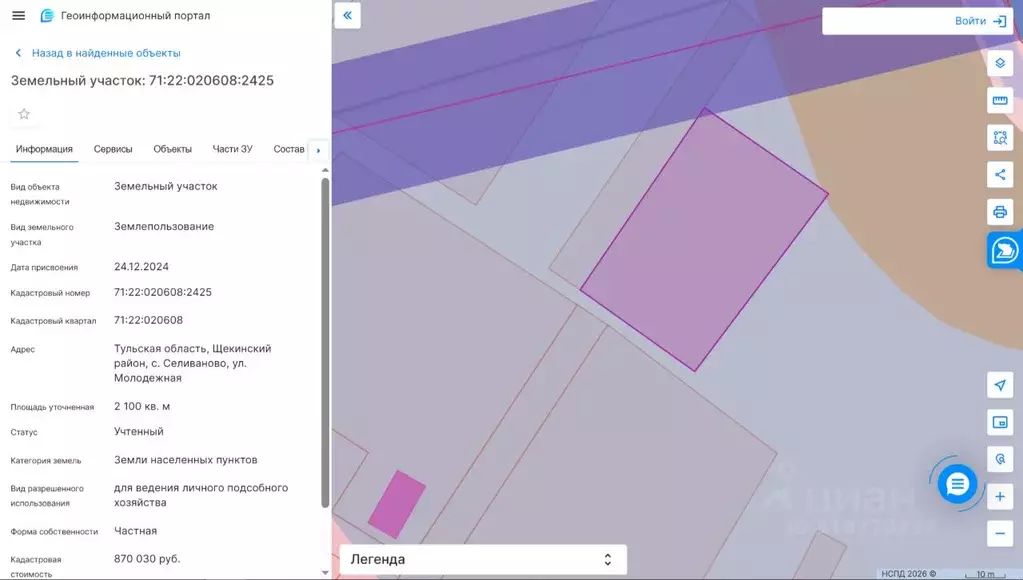Print the map
Image resolution: width=1023 pixels, height=580 pixels.
click(x=999, y=211)
